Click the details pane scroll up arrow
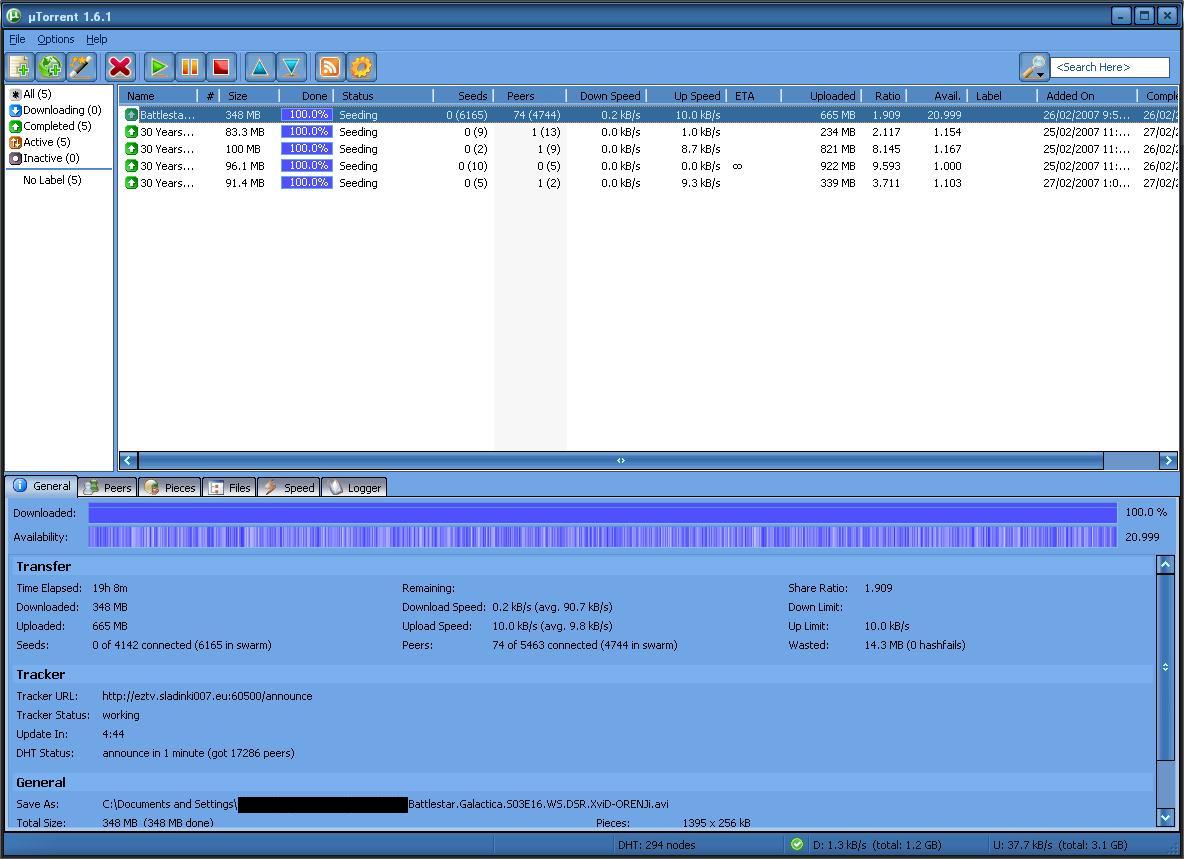This screenshot has width=1184, height=859. click(x=1165, y=565)
